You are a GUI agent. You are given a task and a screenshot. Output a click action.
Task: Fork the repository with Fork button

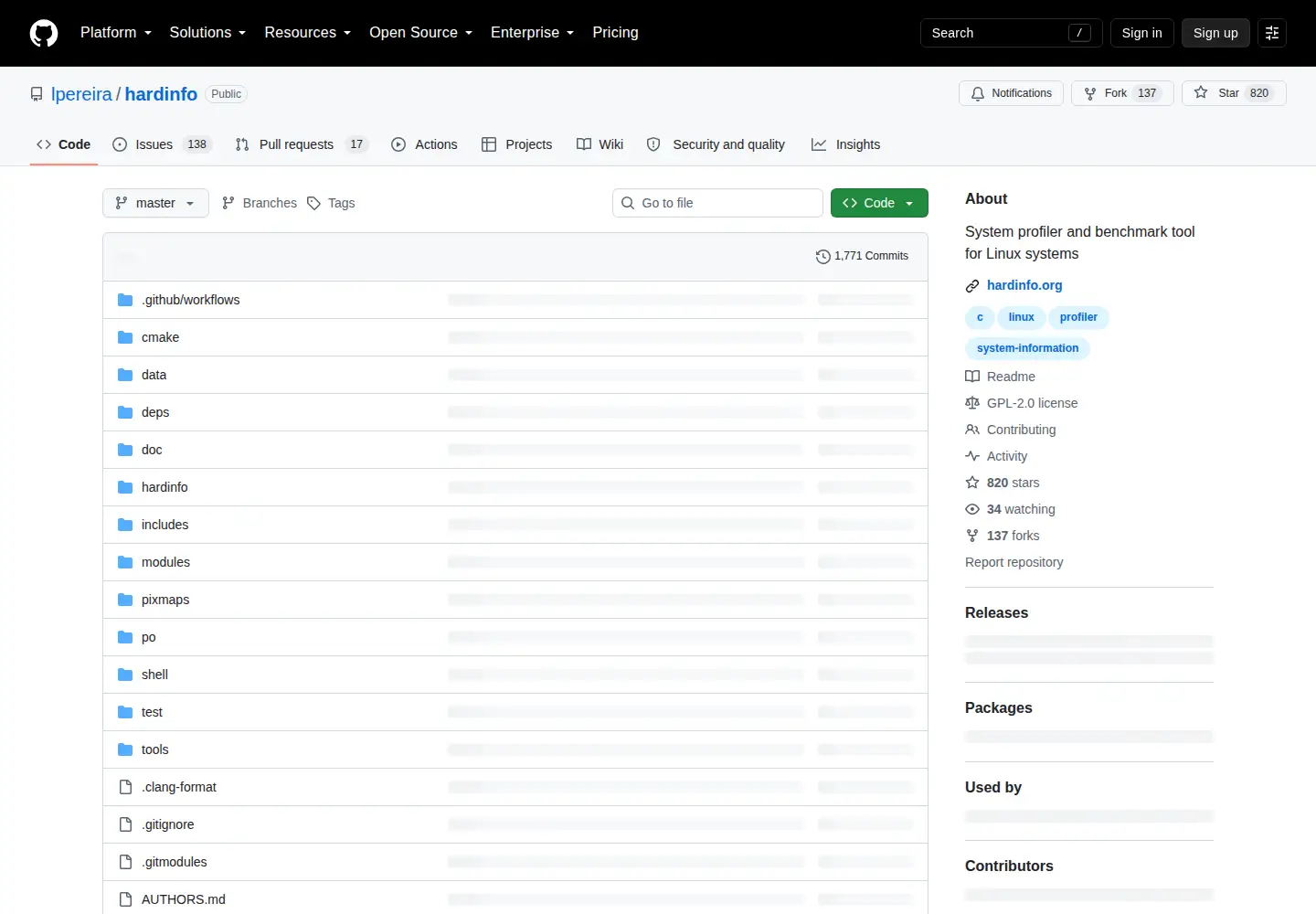coord(1122,93)
